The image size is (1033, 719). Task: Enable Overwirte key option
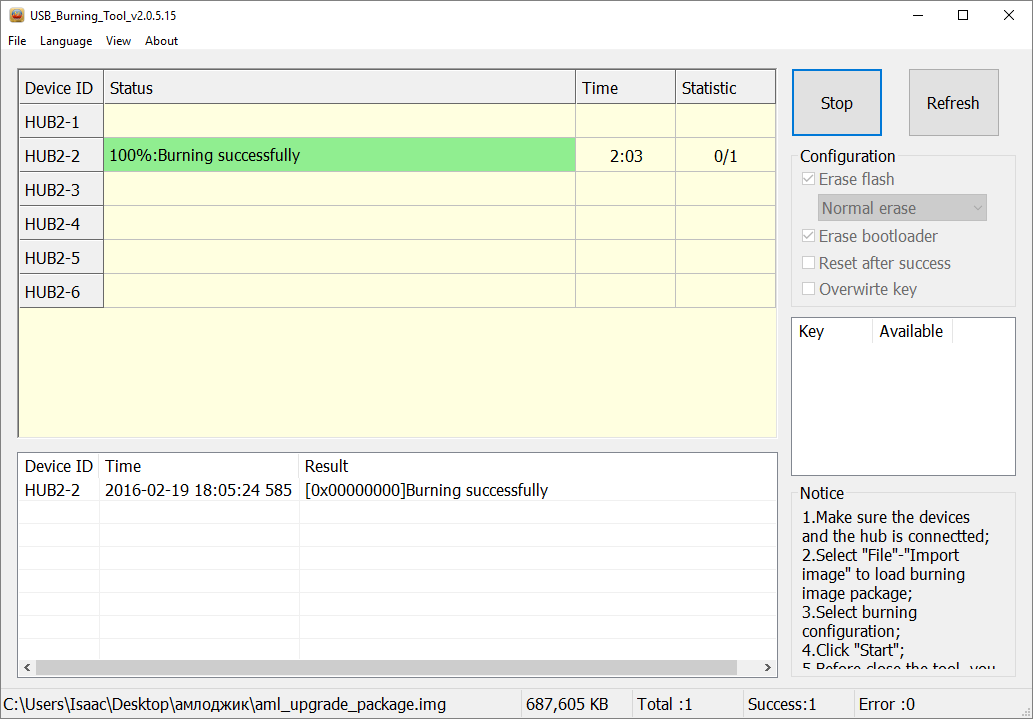tap(808, 289)
